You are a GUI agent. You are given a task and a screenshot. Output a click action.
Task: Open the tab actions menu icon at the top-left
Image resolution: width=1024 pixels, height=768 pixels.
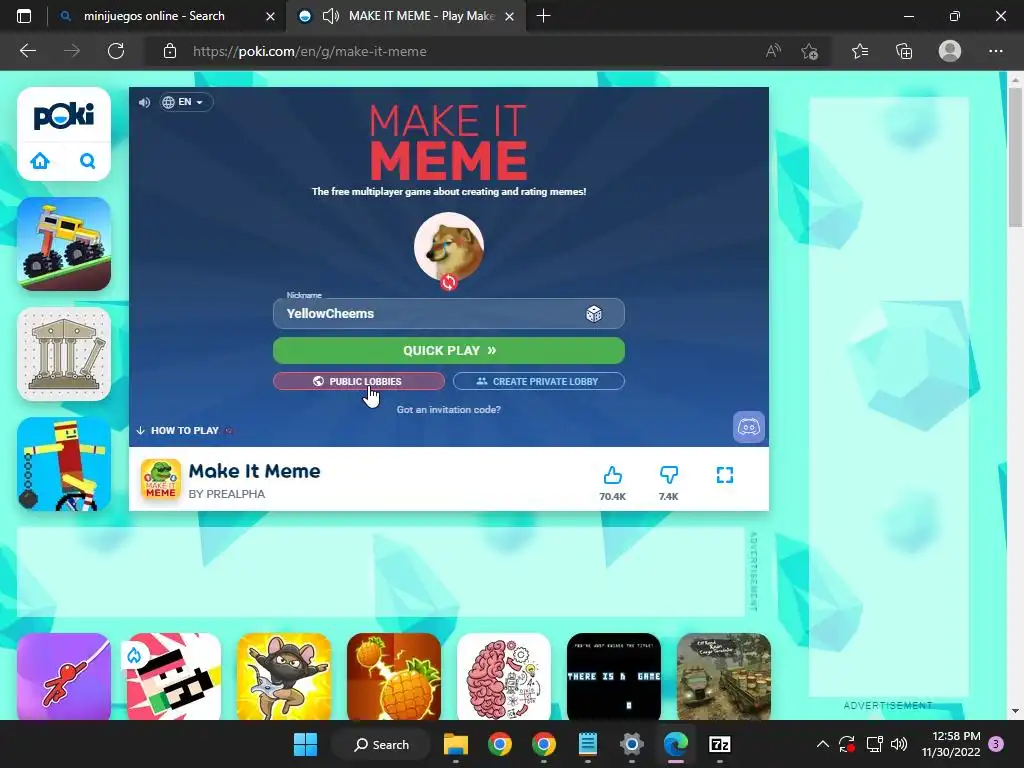(24, 16)
